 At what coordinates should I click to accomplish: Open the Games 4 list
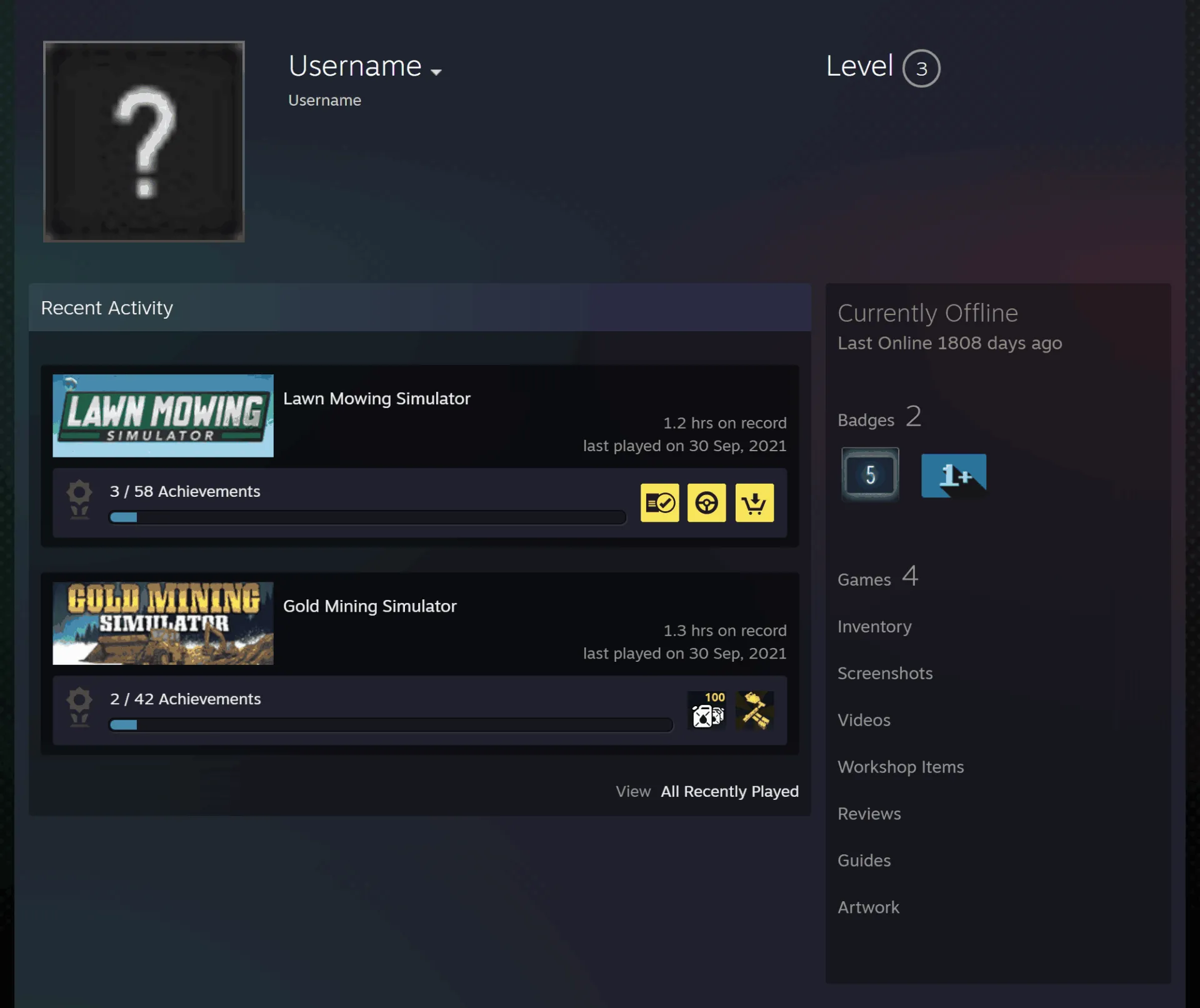pos(877,577)
